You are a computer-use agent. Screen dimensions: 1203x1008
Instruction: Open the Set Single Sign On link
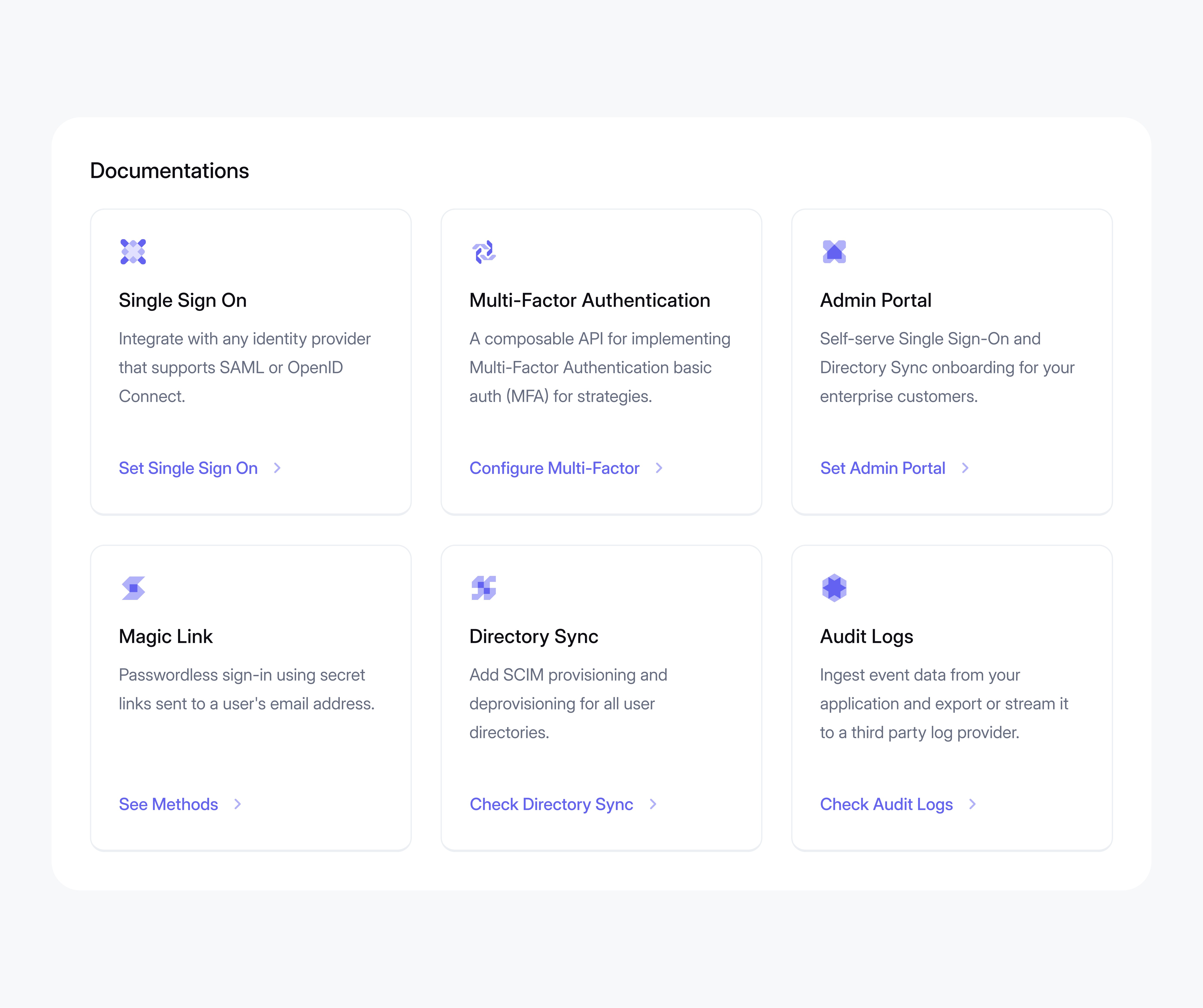(x=188, y=468)
